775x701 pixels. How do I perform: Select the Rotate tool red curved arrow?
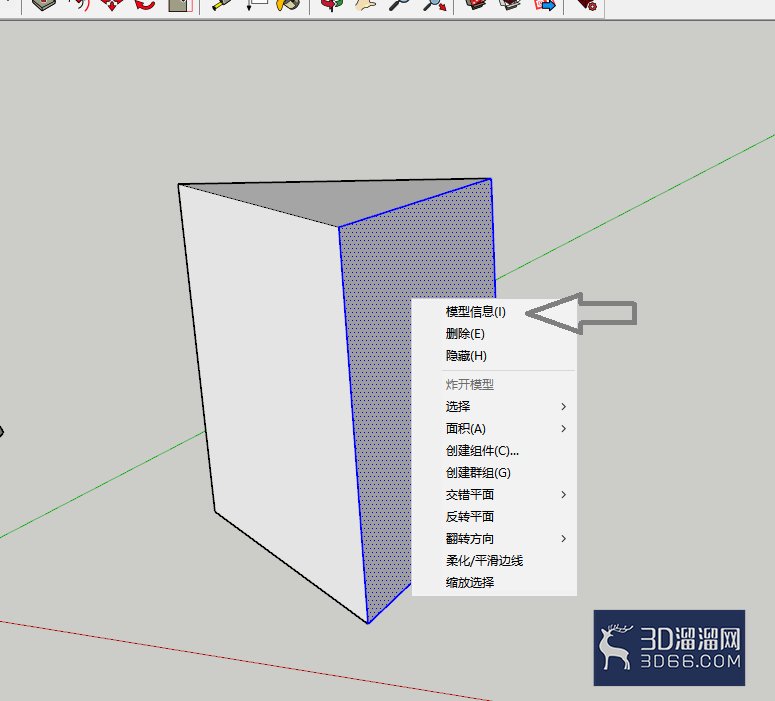146,4
